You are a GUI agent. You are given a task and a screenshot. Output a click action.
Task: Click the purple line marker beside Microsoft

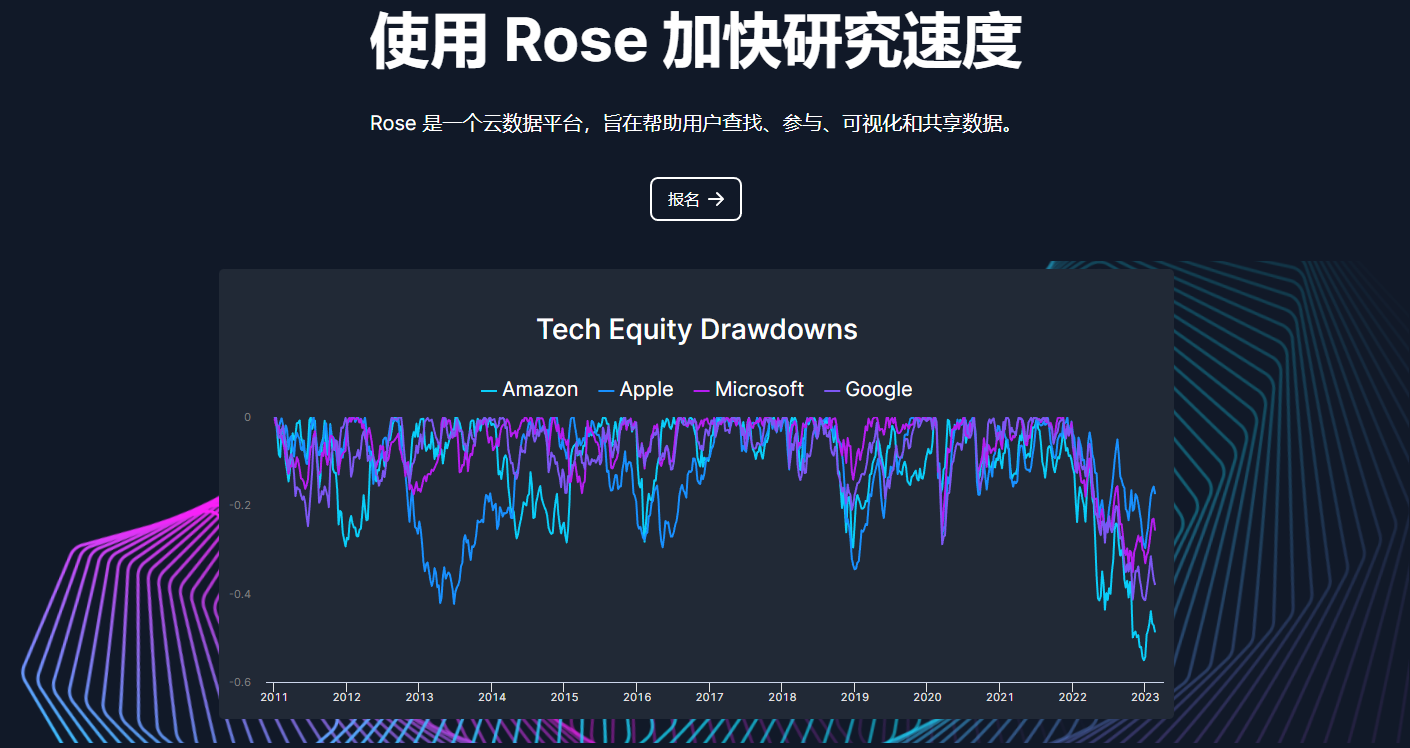703,389
